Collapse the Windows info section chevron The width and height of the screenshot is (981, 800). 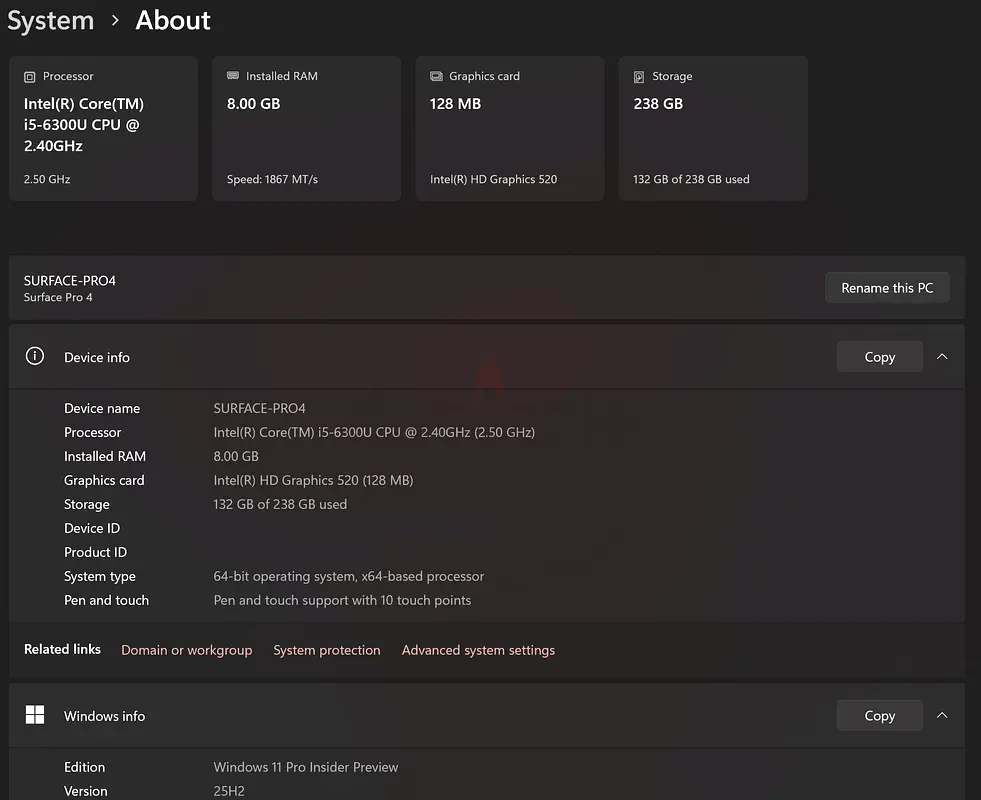click(942, 715)
